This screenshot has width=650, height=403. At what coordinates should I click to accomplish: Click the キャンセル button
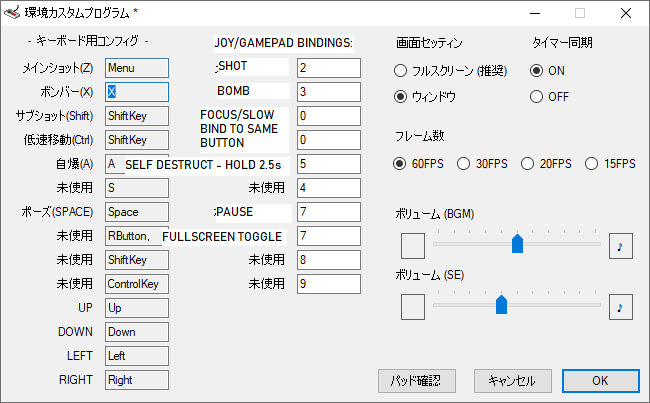(x=513, y=381)
